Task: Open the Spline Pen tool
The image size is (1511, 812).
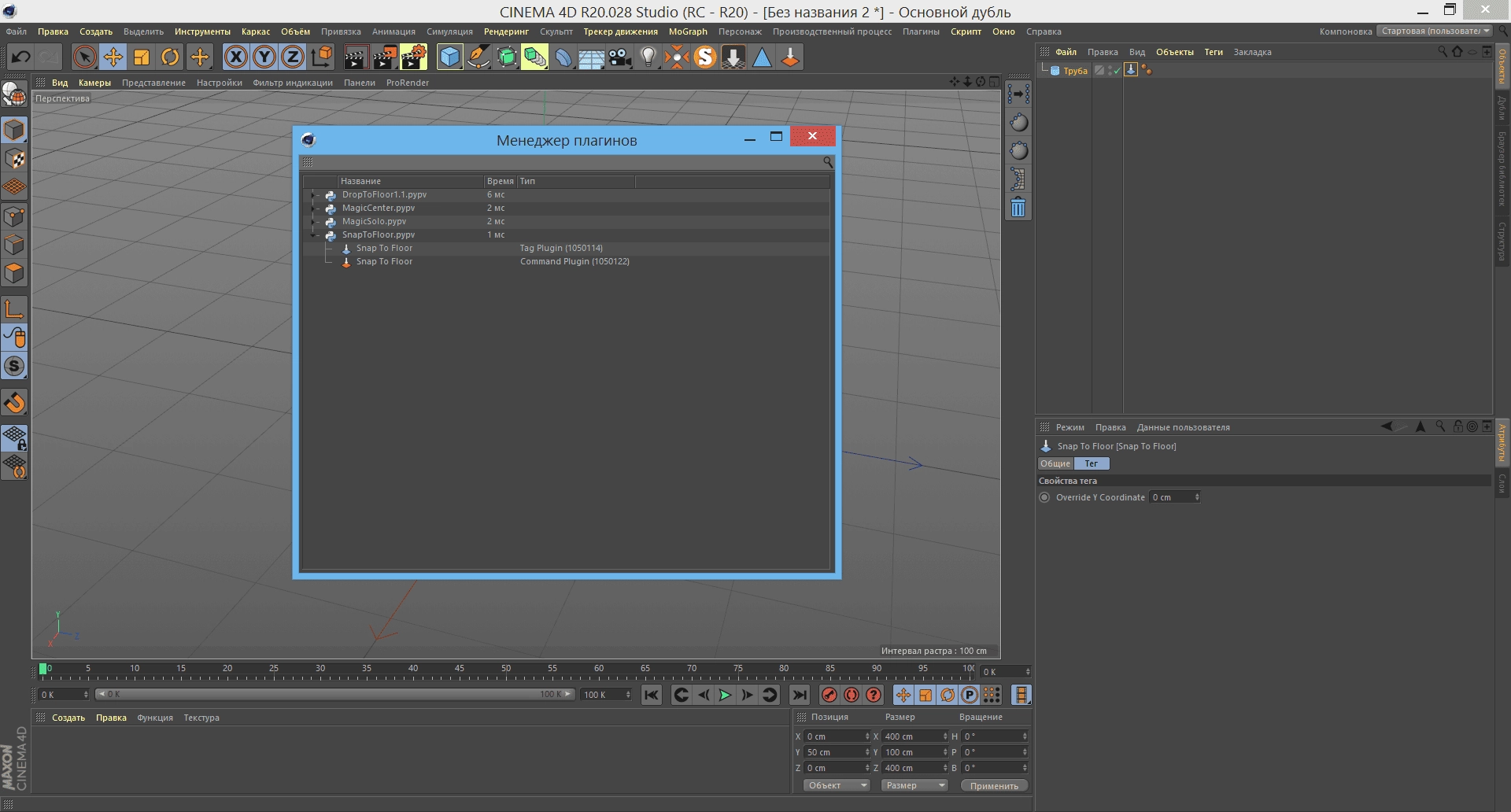Action: coord(478,57)
